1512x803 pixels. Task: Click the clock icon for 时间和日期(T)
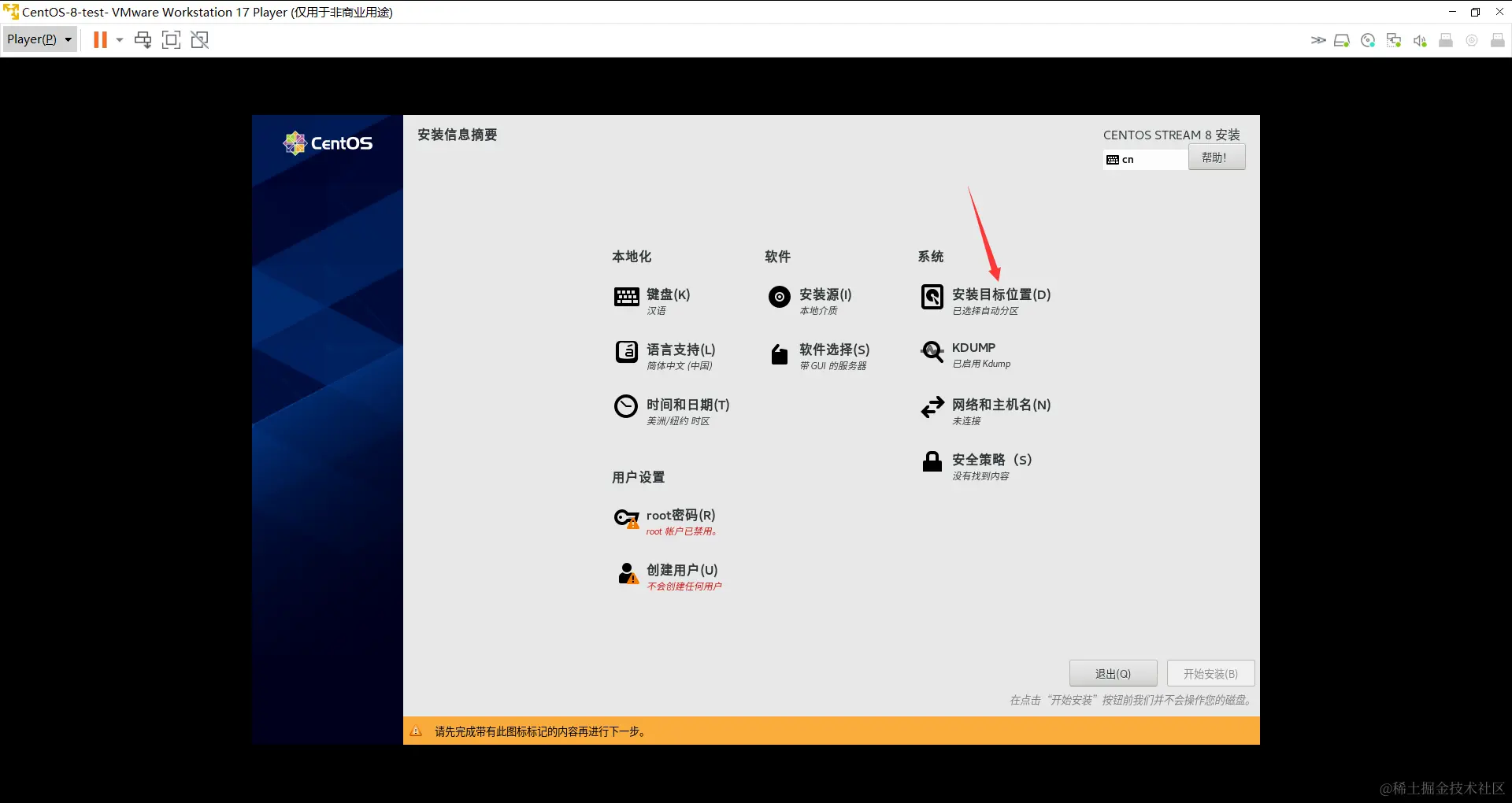(626, 406)
